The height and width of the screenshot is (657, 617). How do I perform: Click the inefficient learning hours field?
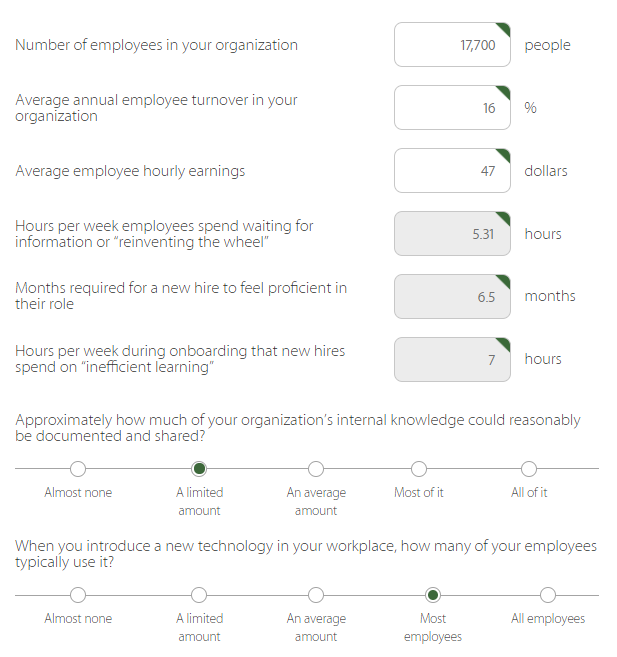pos(452,359)
